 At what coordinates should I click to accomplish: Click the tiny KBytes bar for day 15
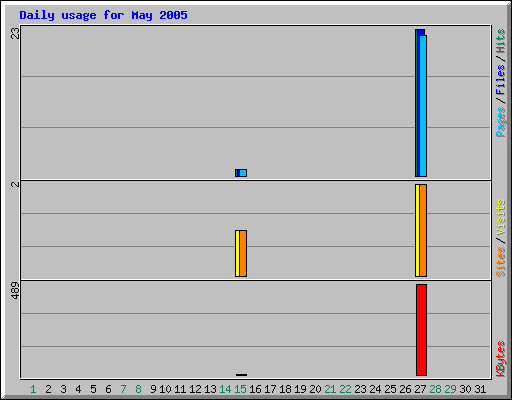241,375
